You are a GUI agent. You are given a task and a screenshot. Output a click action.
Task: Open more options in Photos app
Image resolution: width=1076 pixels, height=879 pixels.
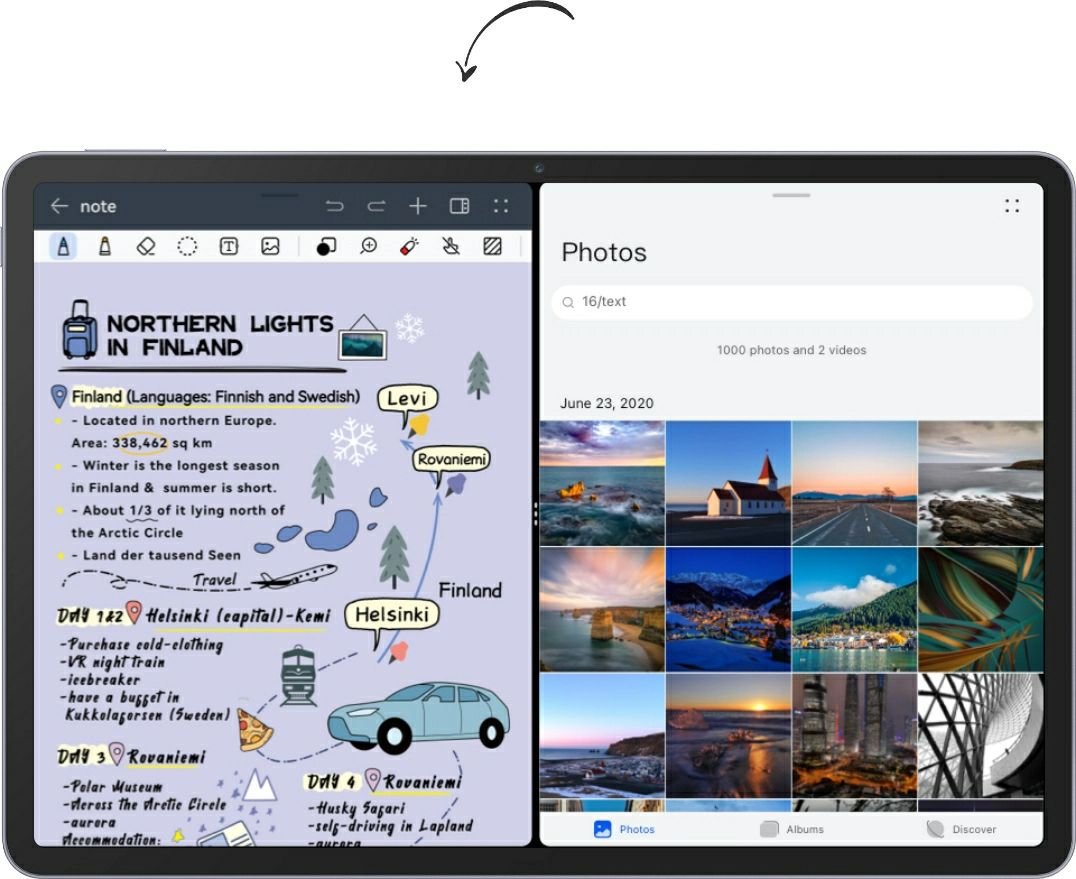(1012, 205)
